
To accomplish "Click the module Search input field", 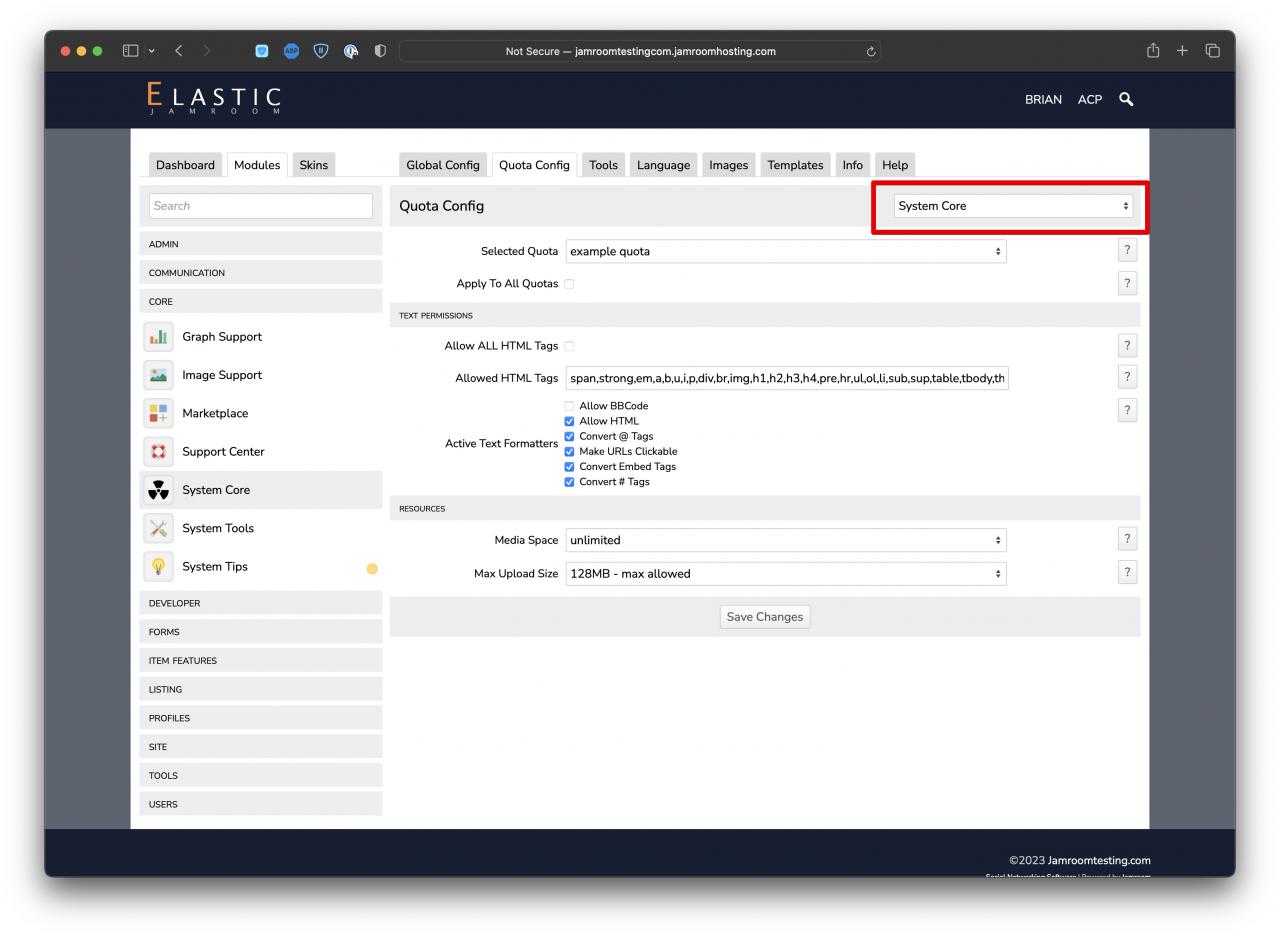I will [x=260, y=206].
